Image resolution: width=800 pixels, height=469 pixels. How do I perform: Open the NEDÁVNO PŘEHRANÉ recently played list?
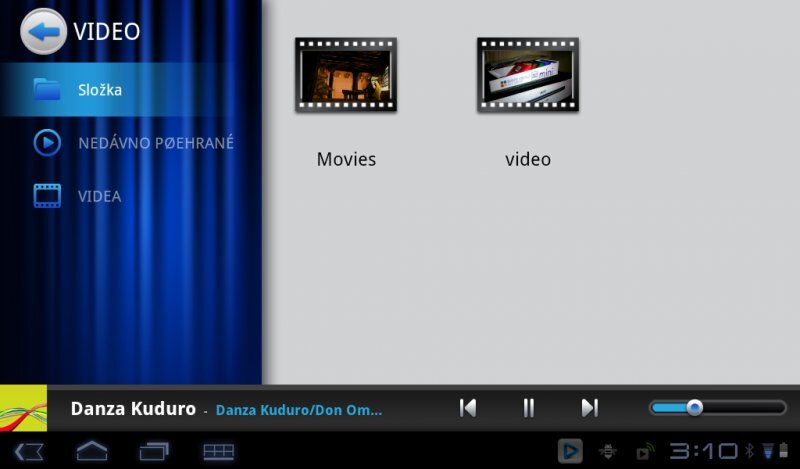pyautogui.click(x=155, y=143)
